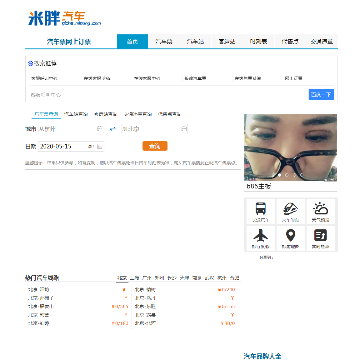Click the date field showing 2020-05-15
Image resolution: width=360 pixels, height=360 pixels.
71,146
